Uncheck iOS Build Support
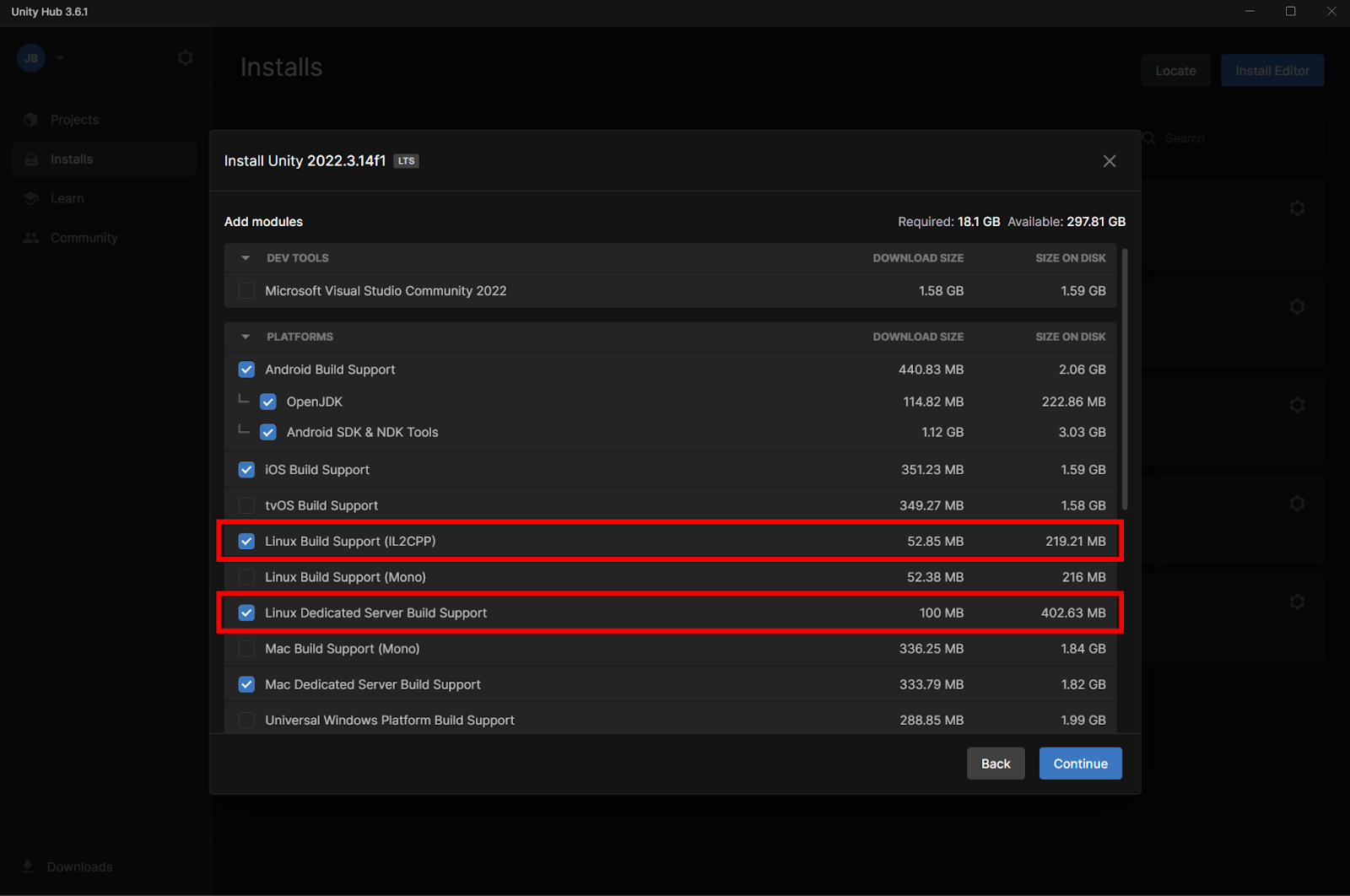 246,470
